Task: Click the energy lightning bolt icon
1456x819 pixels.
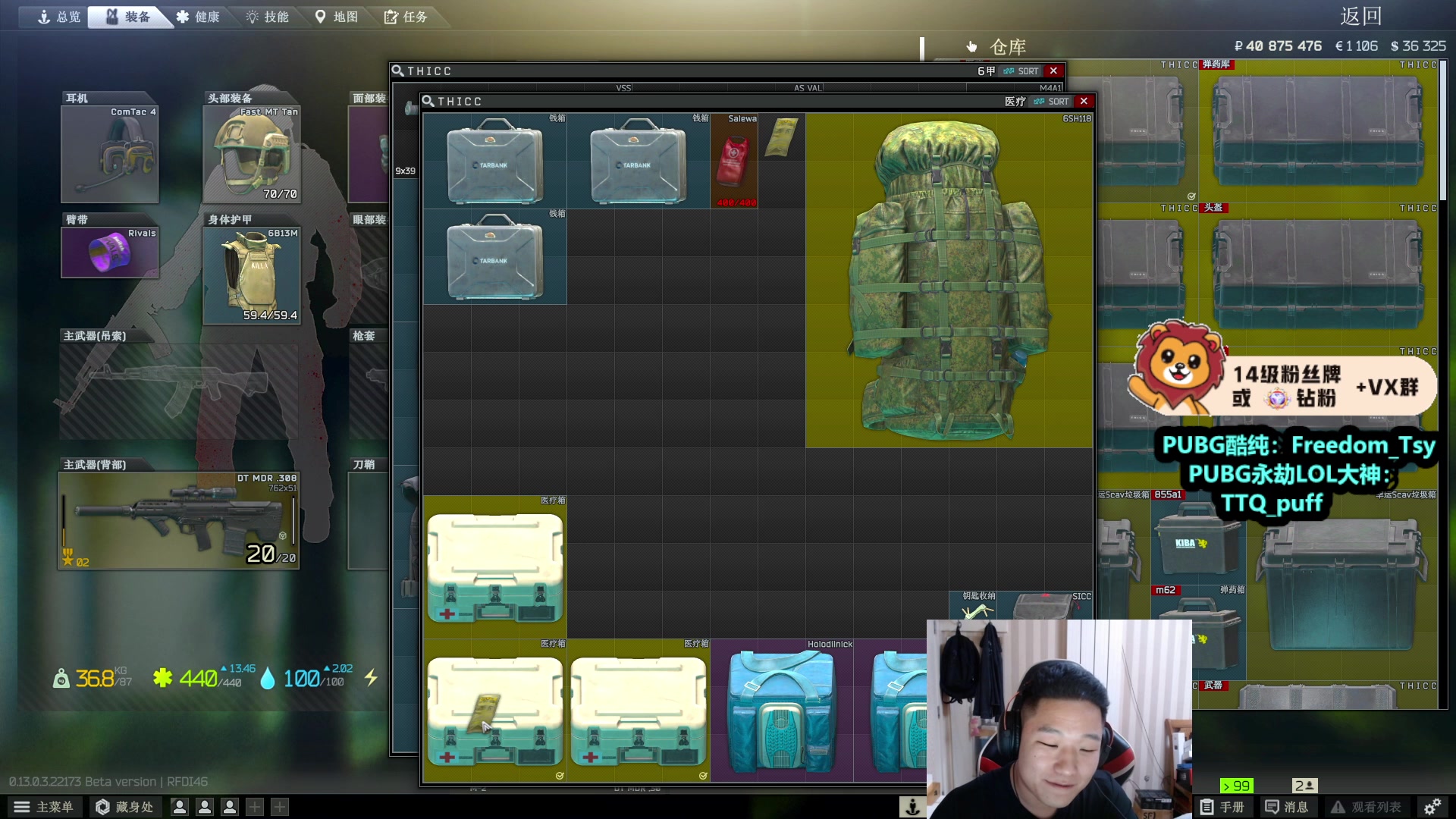Action: pyautogui.click(x=371, y=677)
